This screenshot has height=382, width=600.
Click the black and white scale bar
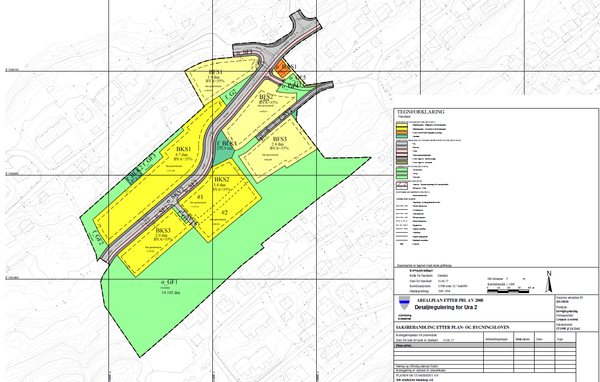(509, 292)
